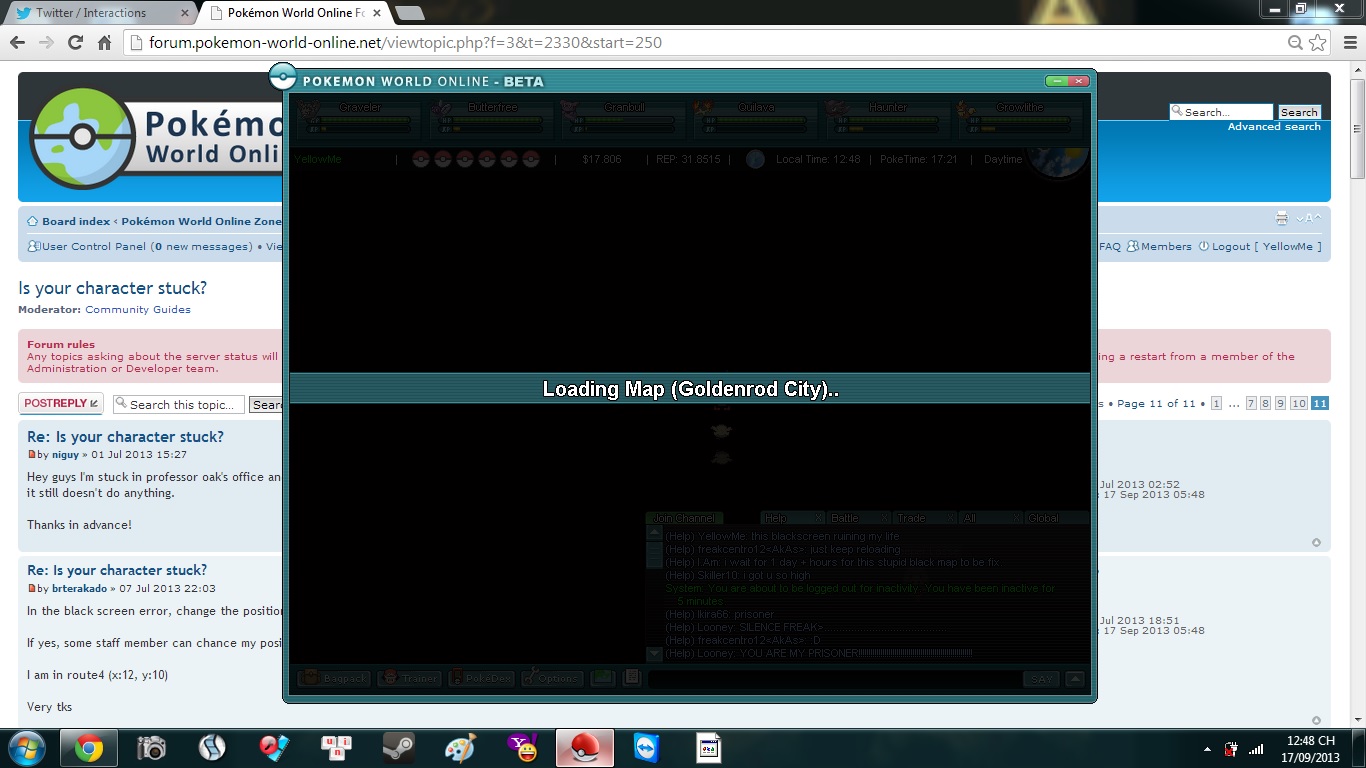Click the POSTREPLY button on the forum

click(61, 403)
